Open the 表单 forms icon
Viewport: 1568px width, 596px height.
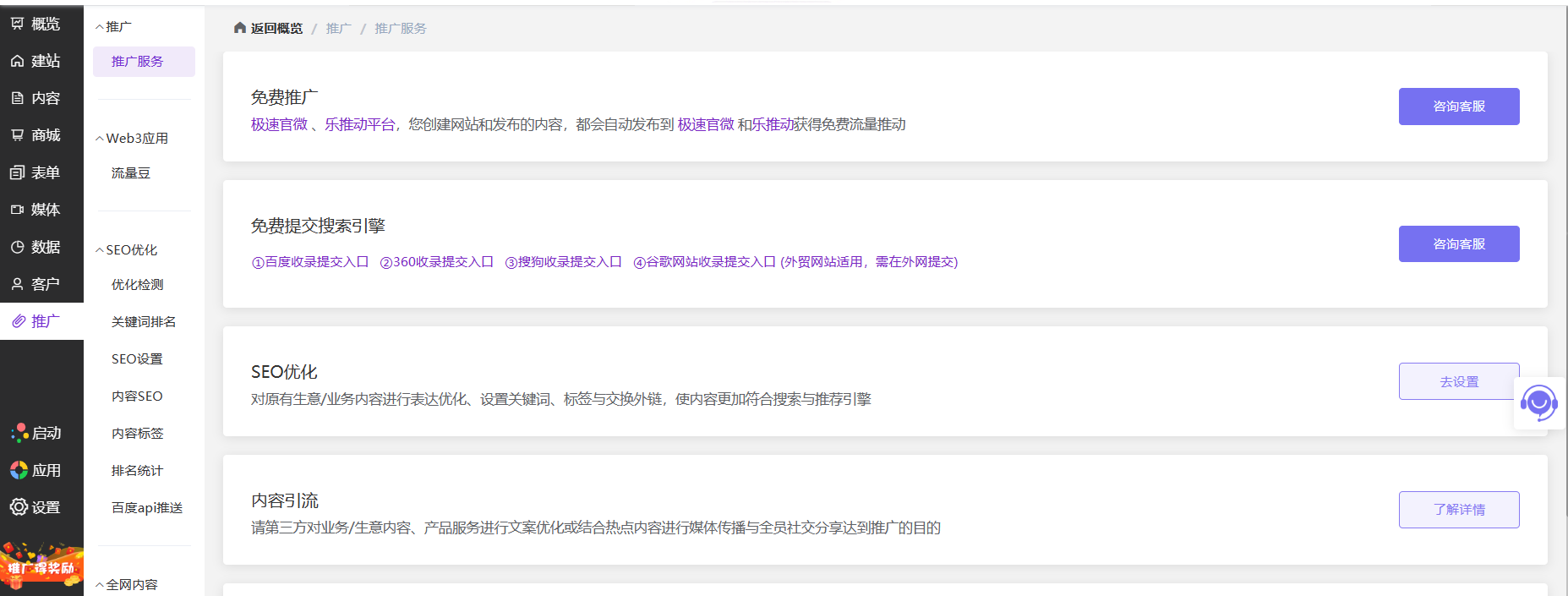click(17, 172)
